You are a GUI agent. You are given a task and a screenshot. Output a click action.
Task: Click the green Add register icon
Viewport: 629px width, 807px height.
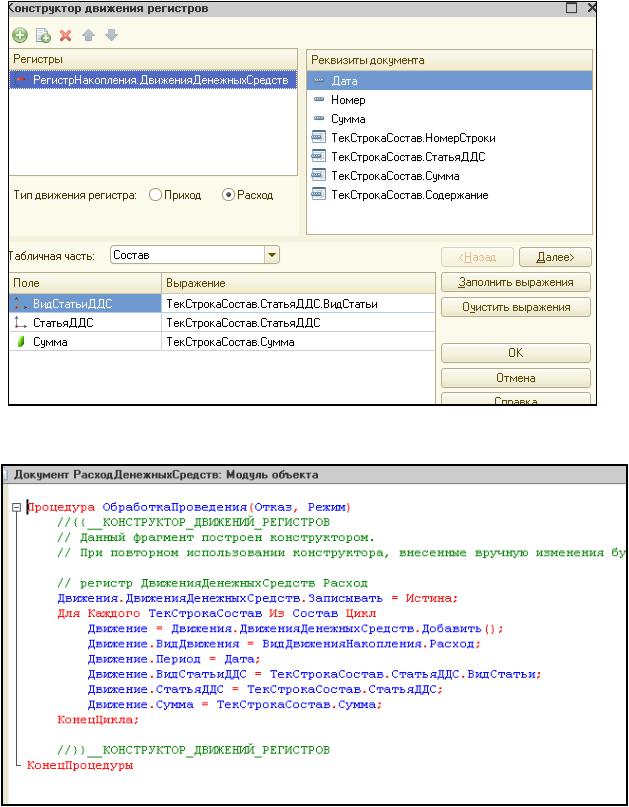pos(20,36)
